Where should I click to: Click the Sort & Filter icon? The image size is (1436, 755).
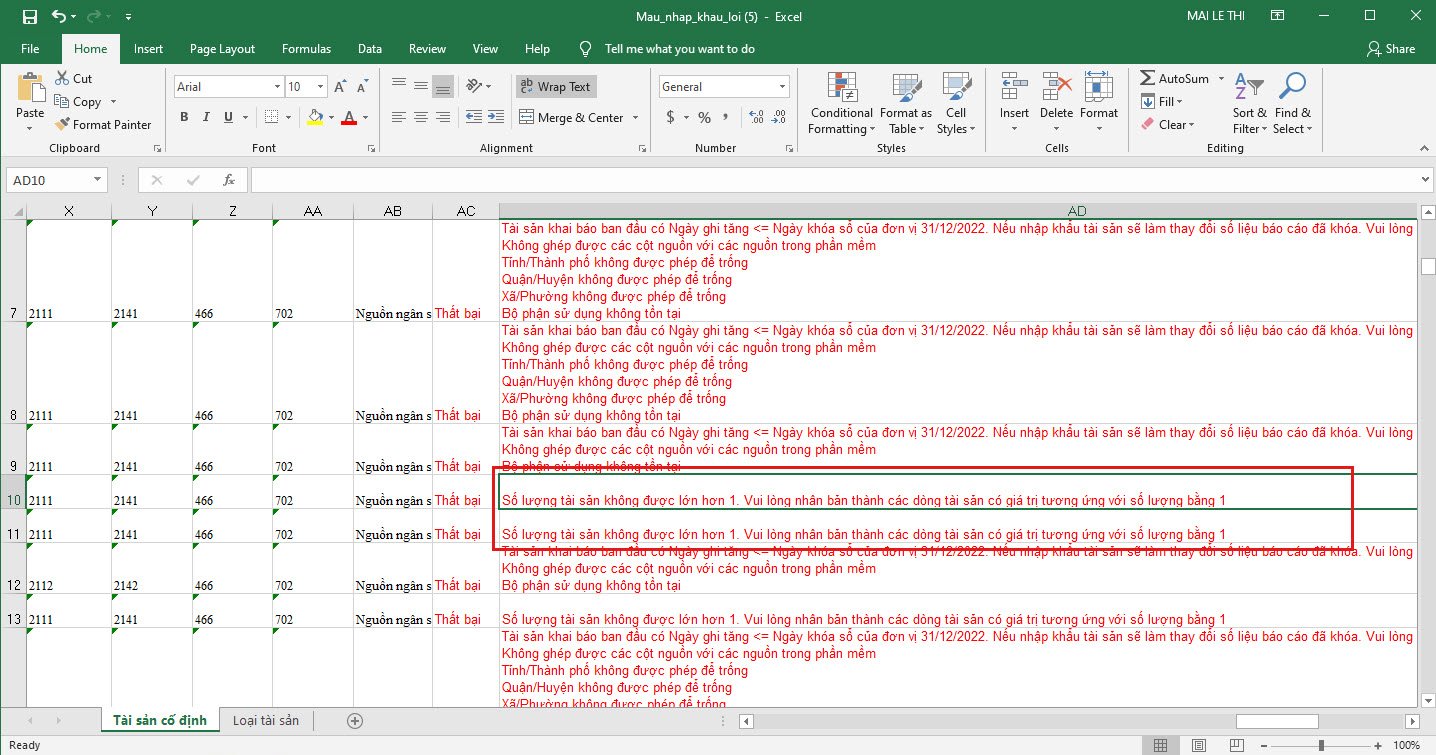(1249, 105)
